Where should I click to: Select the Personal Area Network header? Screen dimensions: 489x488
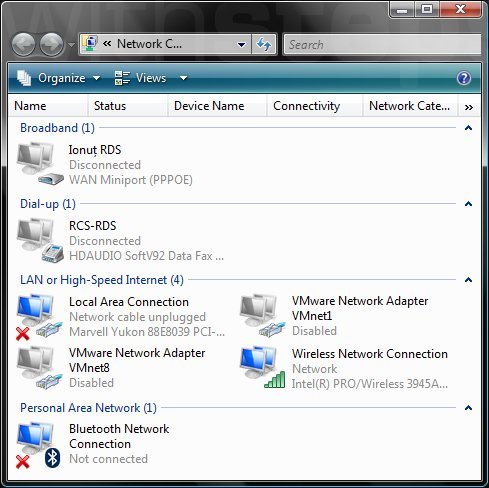pos(88,408)
